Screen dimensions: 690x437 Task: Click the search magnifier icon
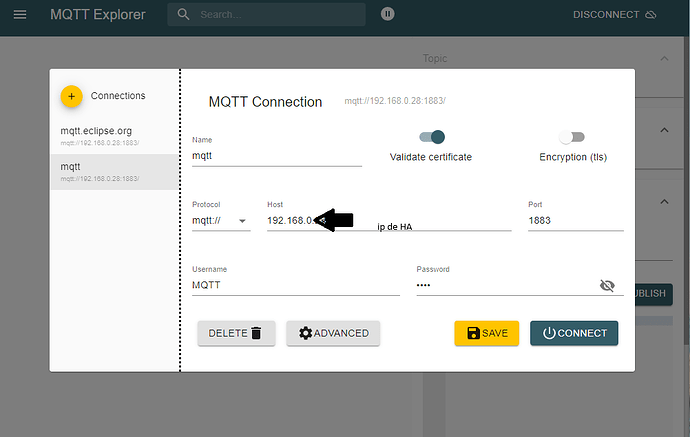184,15
